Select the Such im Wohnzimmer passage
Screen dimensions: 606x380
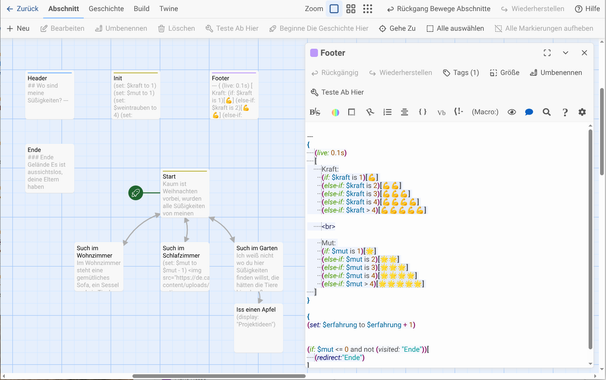(x=99, y=267)
